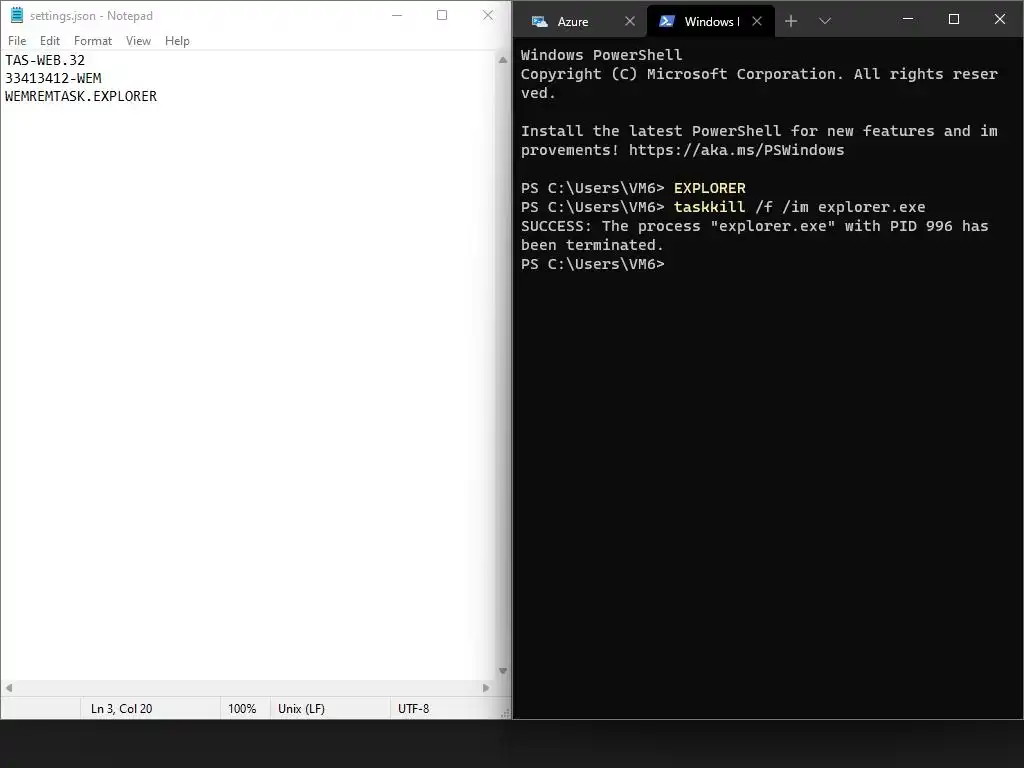This screenshot has height=768, width=1024.
Task: Close the settings.json Notepad window
Action: pyautogui.click(x=488, y=15)
